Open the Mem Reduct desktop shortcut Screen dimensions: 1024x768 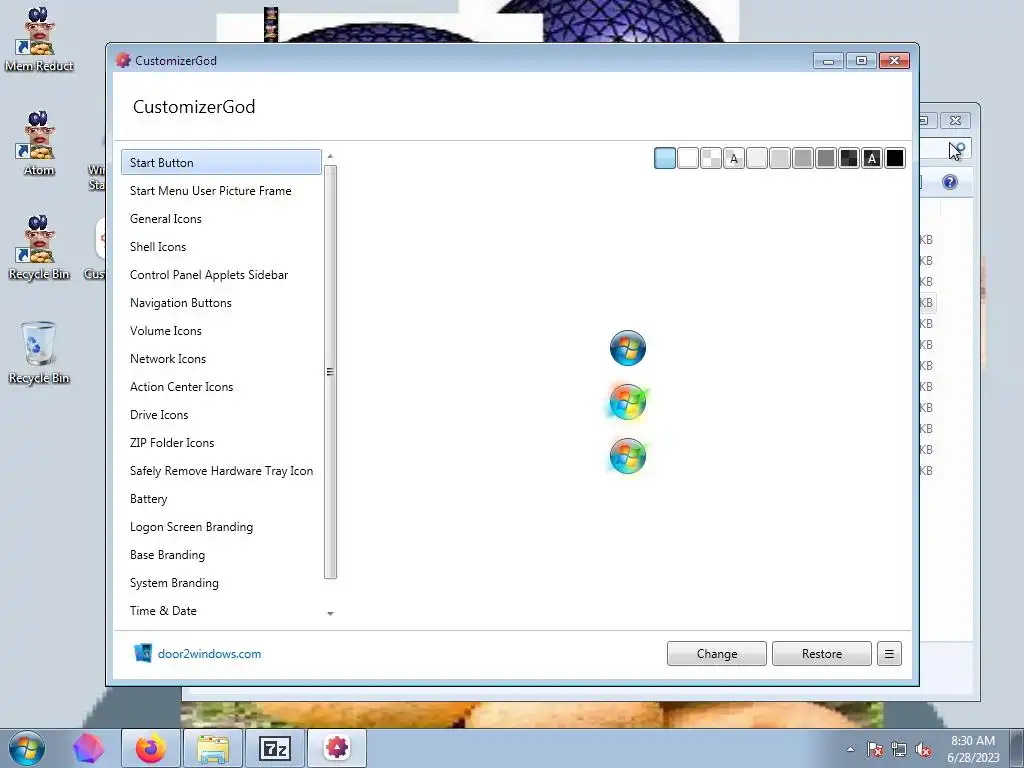[x=39, y=40]
